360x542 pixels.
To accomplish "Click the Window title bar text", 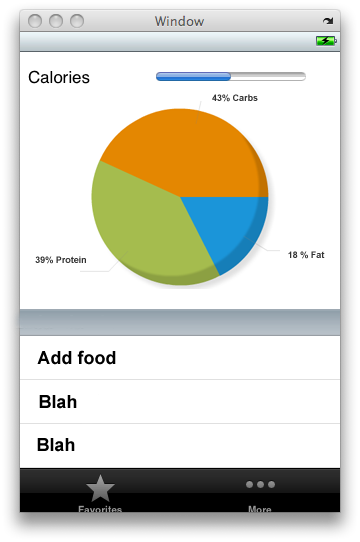I will click(179, 21).
